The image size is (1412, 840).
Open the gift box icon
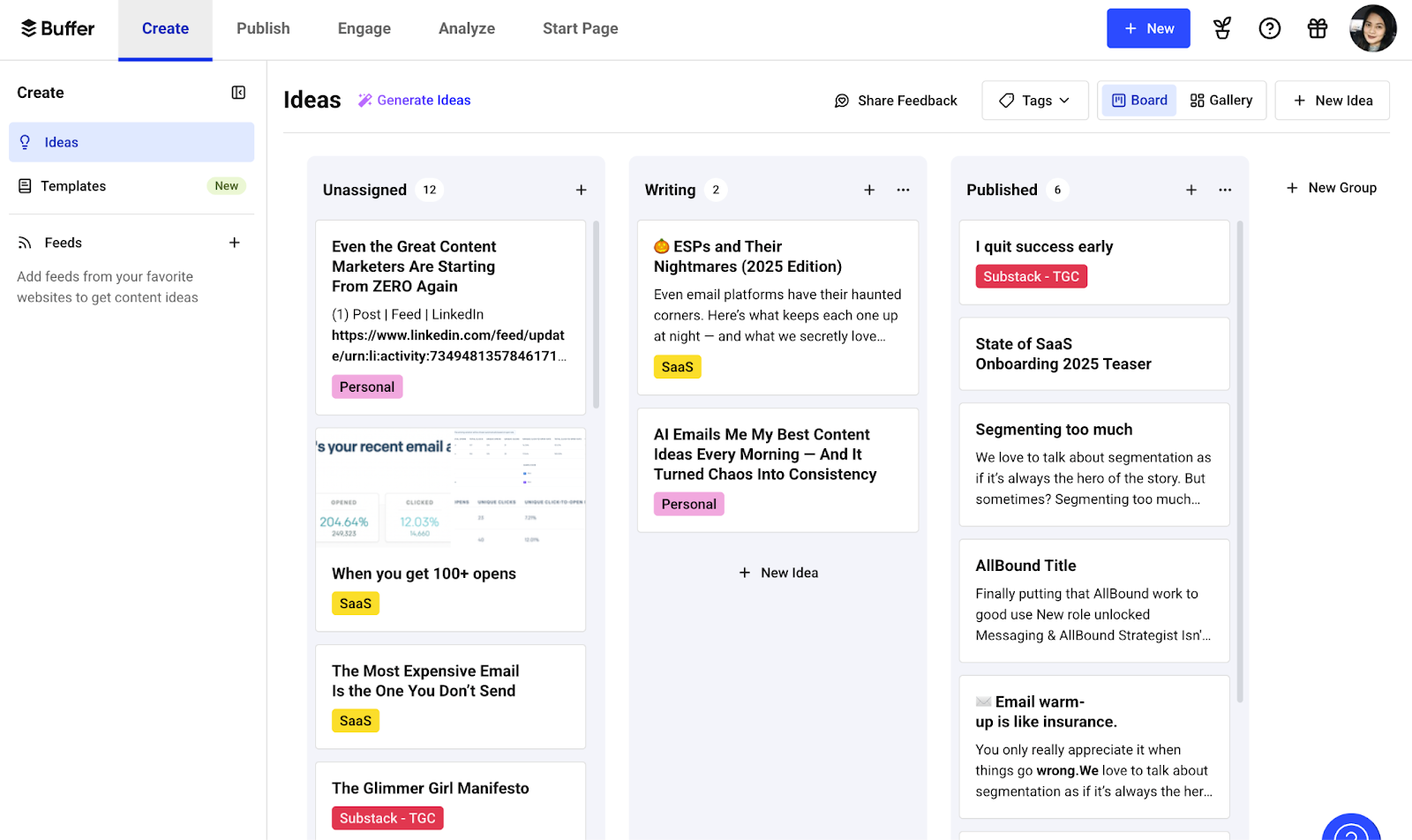(x=1317, y=28)
